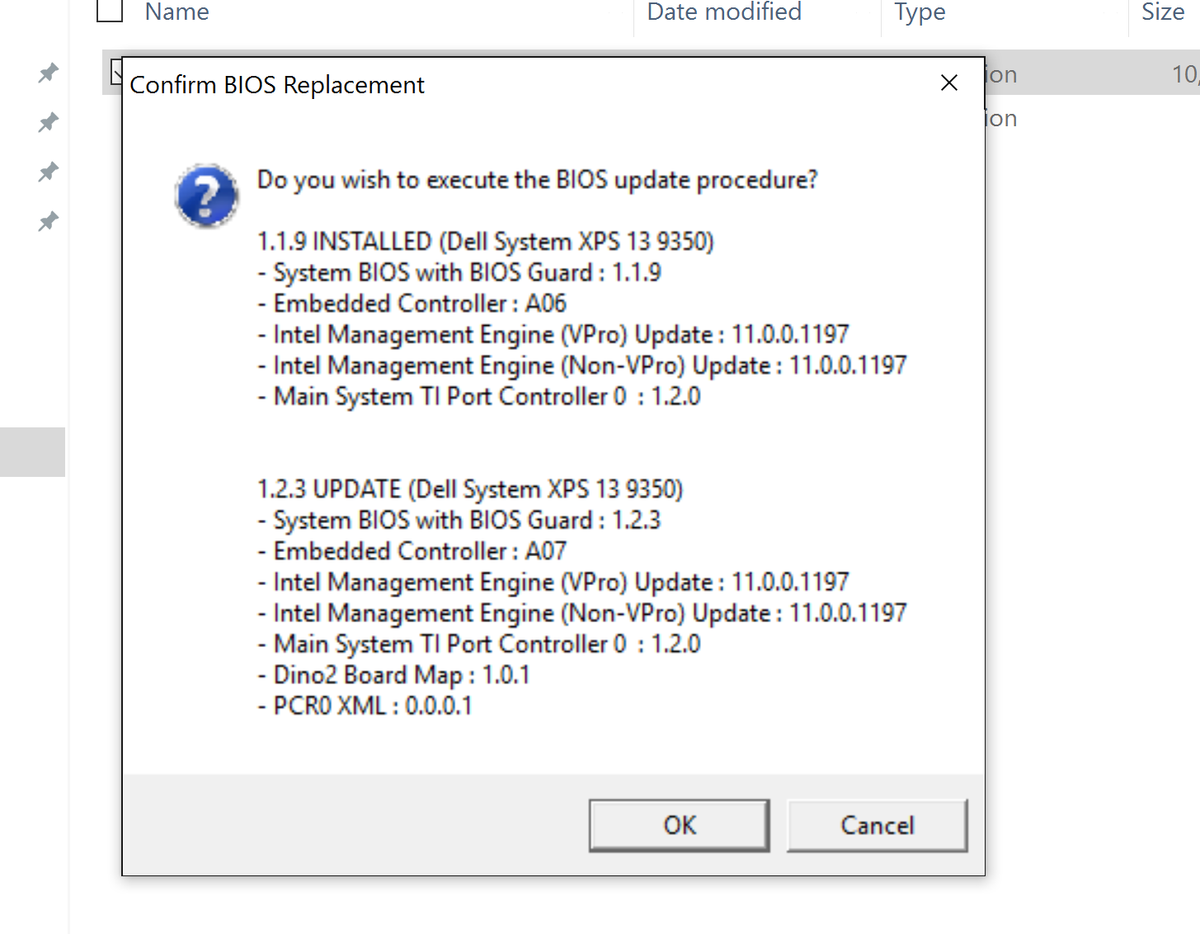Click the bottom pin icon in the sidebar
The height and width of the screenshot is (934, 1200).
coord(46,221)
